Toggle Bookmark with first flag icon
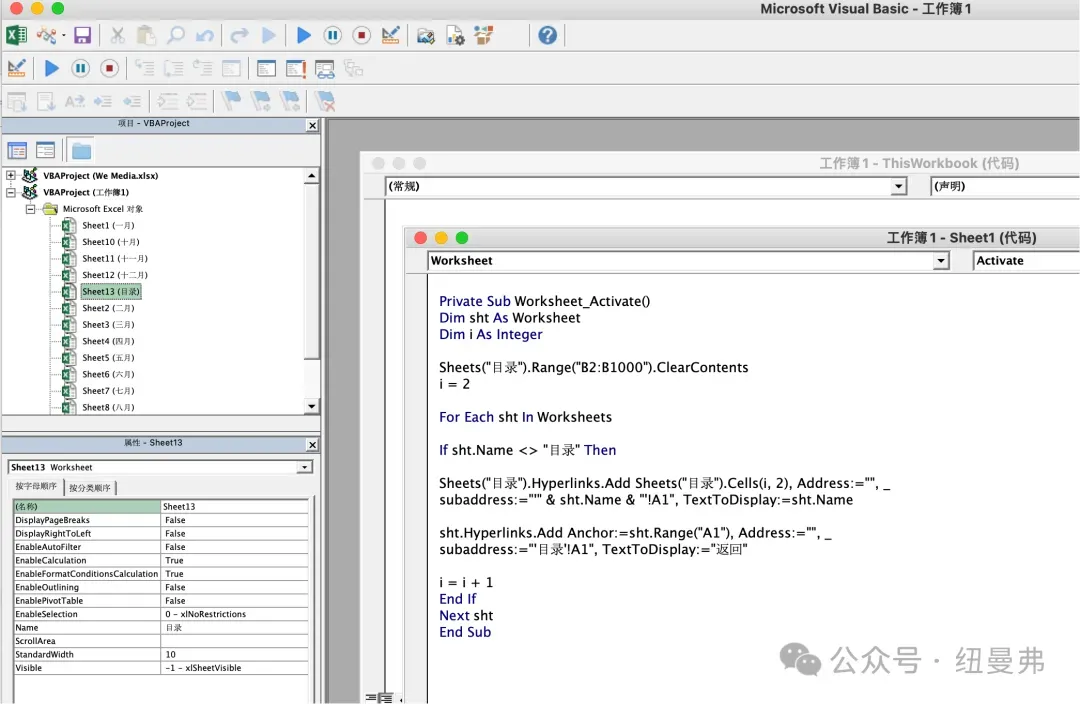Screen dimensions: 1080x704 coord(231,101)
